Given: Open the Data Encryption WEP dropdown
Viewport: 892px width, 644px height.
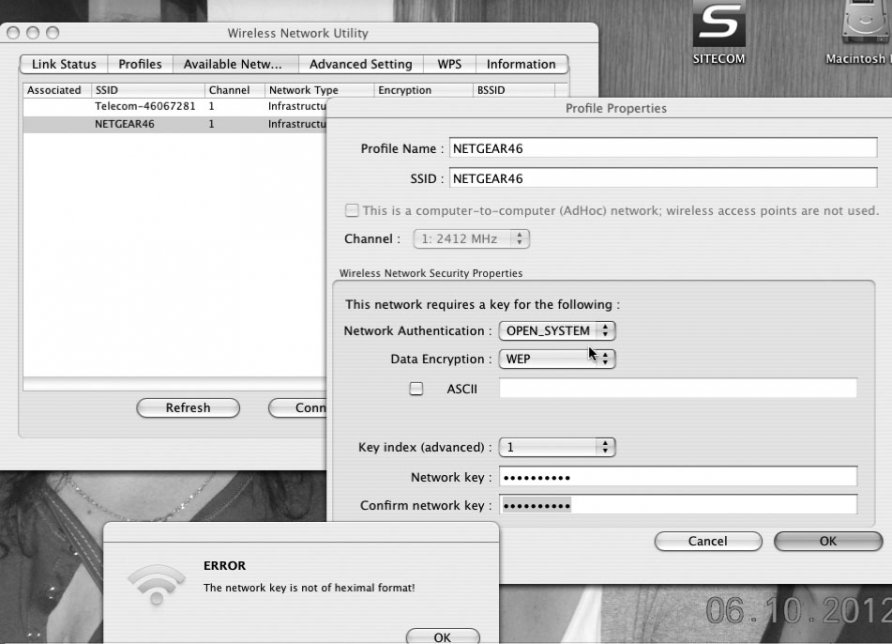Looking at the screenshot, I should coord(557,359).
